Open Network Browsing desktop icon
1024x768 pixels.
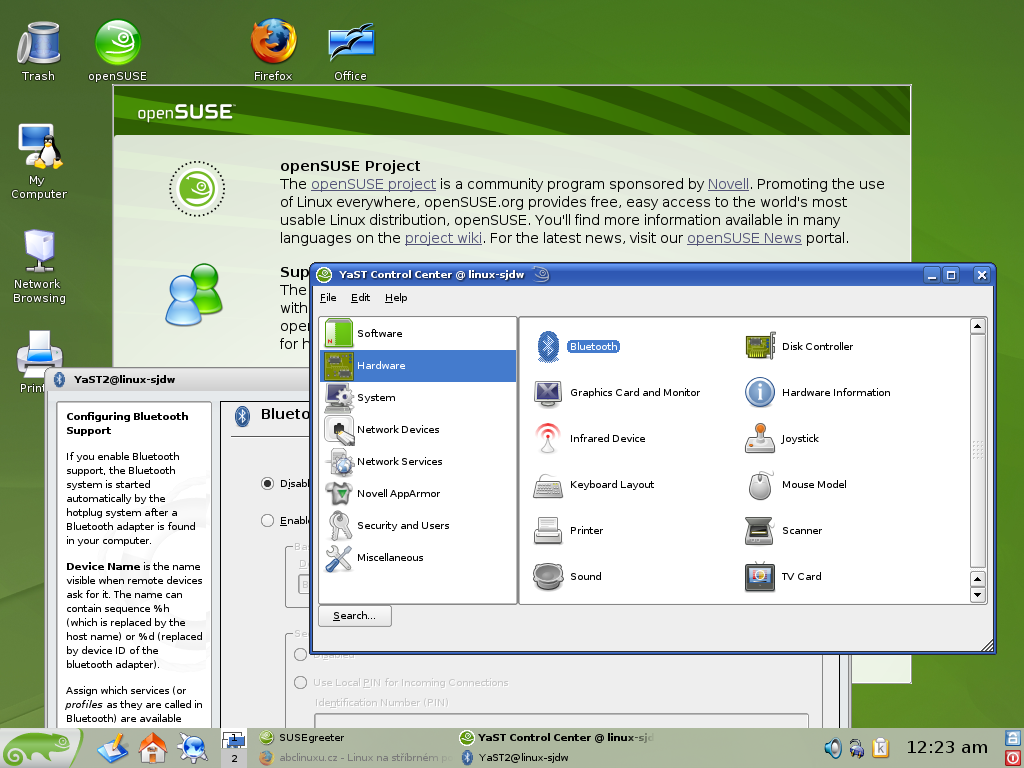[x=39, y=266]
